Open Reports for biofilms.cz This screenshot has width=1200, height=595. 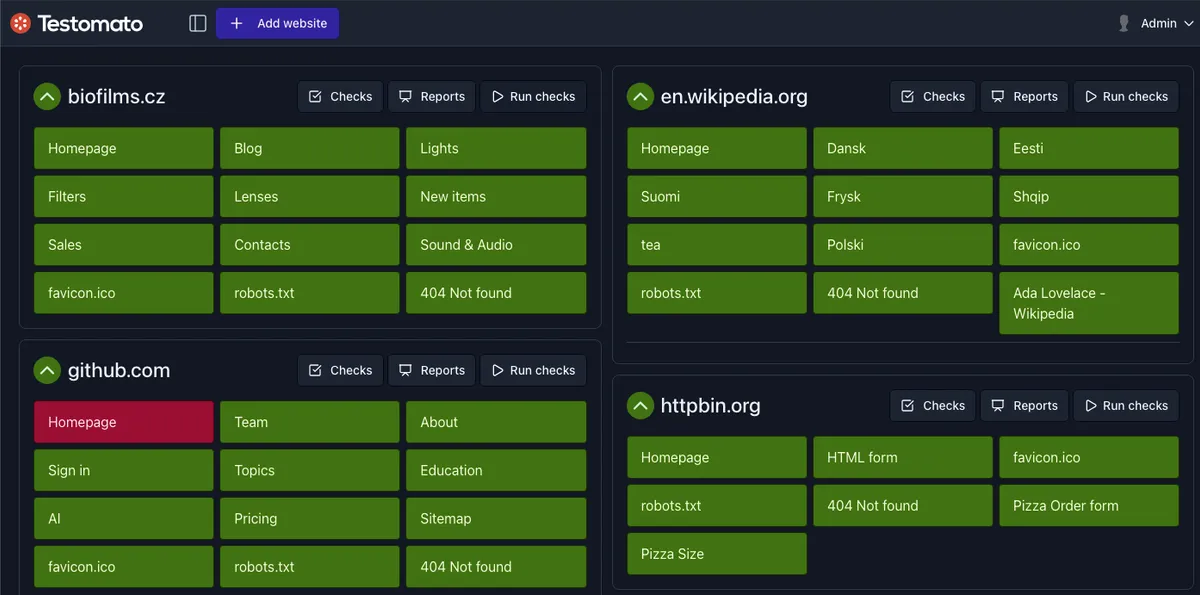click(432, 97)
